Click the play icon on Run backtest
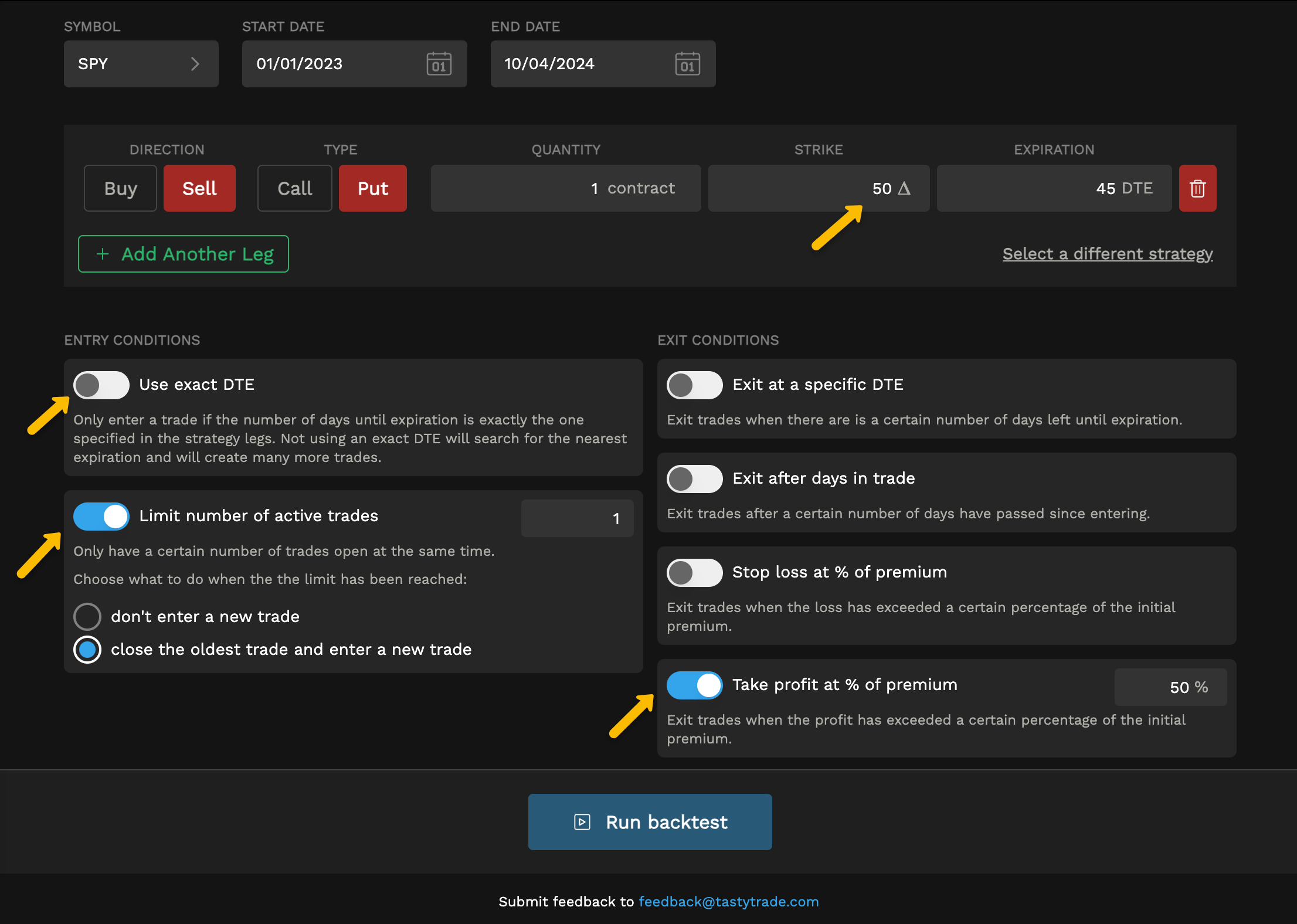This screenshot has height=924, width=1297. (x=582, y=822)
